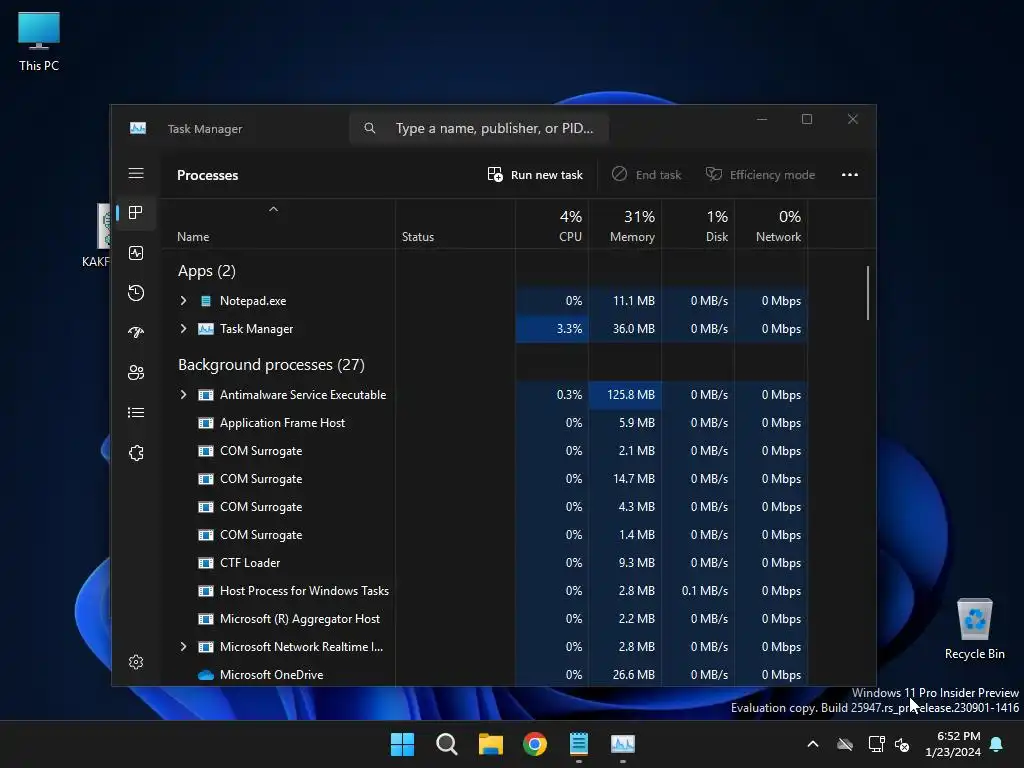Open the Task Manager hamburger navigation menu
Viewport: 1024px width, 768px height.
[x=136, y=173]
